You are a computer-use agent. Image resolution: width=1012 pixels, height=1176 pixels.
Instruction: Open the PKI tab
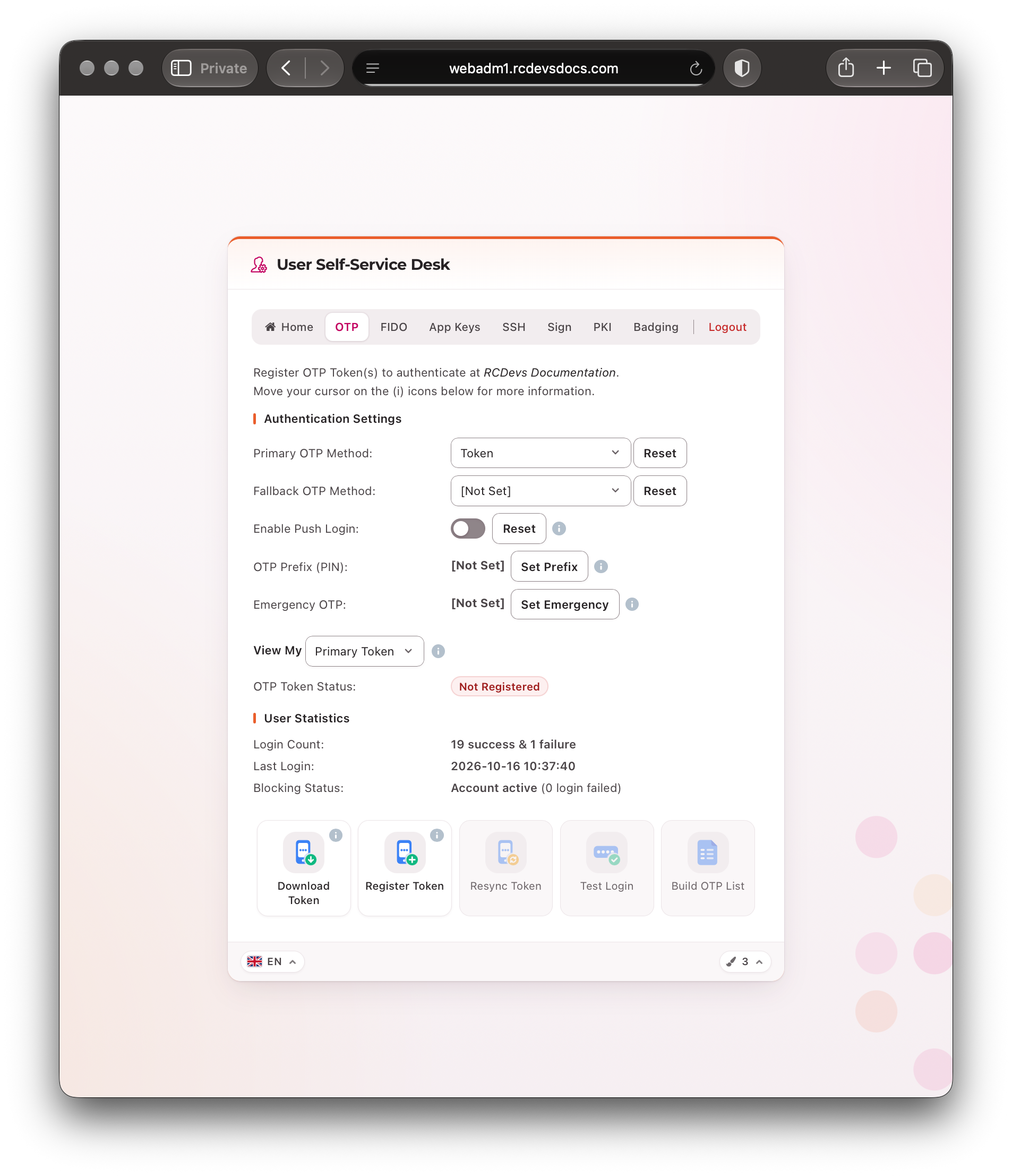tap(602, 327)
